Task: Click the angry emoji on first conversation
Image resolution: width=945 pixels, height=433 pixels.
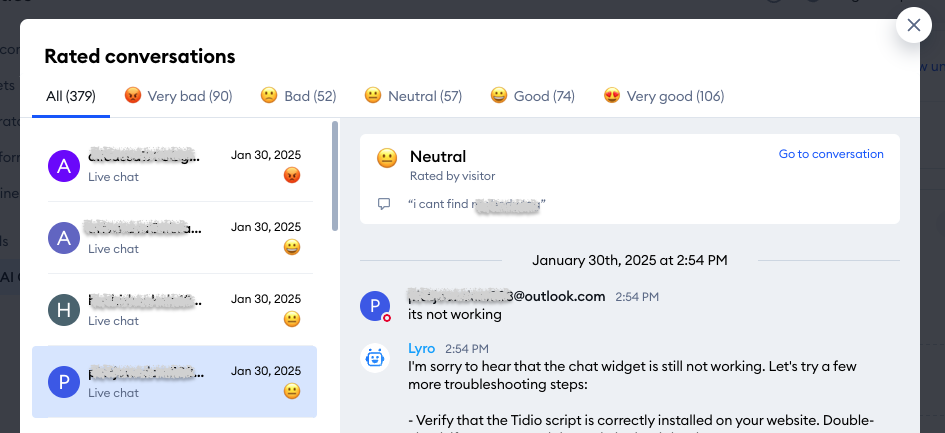Action: [292, 175]
